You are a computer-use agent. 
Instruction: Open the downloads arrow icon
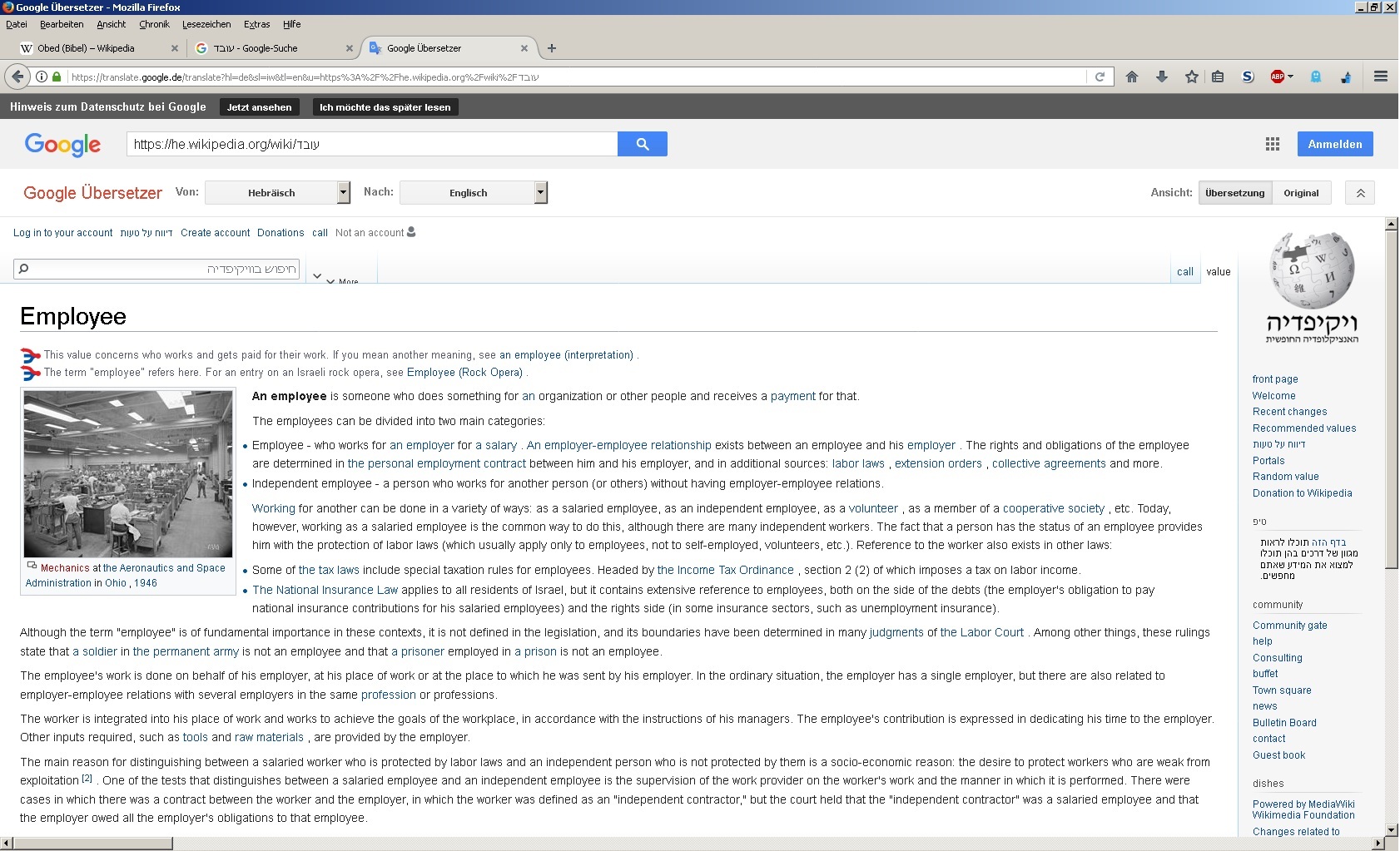click(1161, 77)
